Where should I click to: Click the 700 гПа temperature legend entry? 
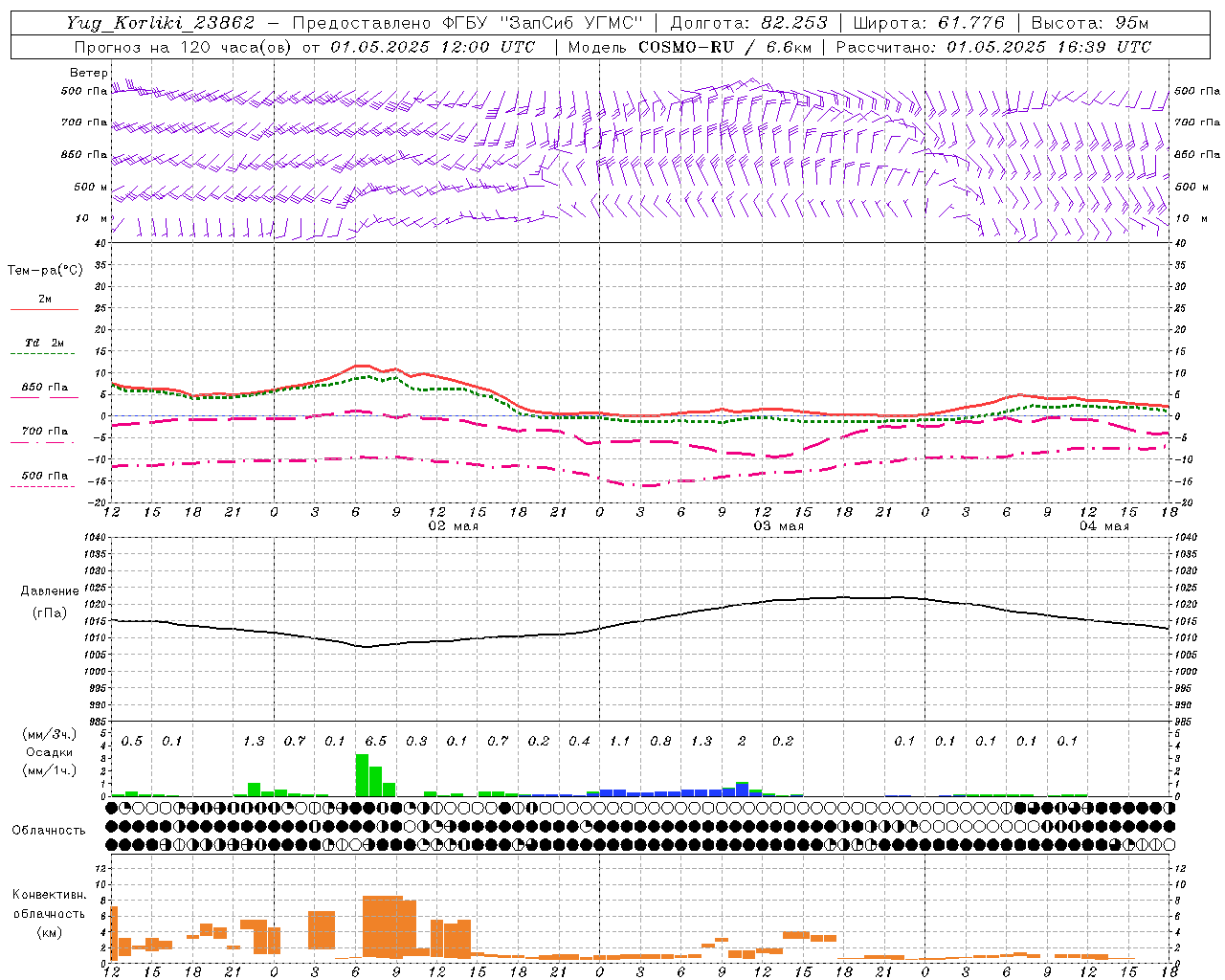tap(44, 432)
